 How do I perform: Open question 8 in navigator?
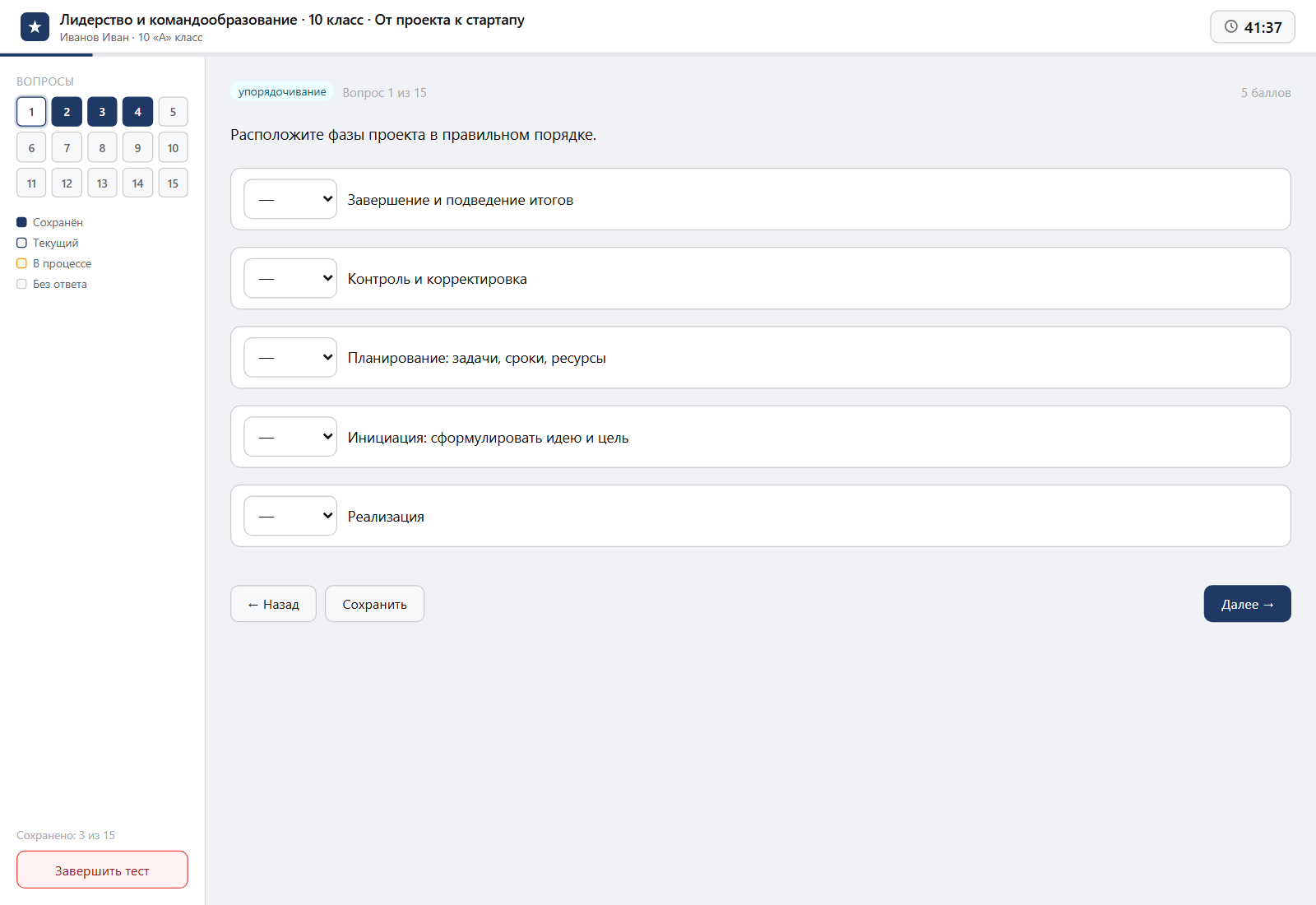tap(102, 148)
